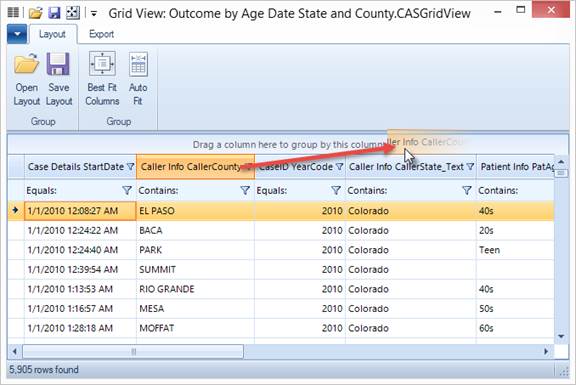Open filter for Case Details StartDate column

(130, 167)
